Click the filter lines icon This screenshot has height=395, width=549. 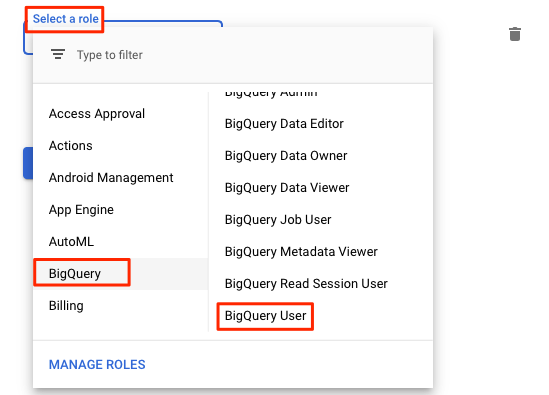click(58, 54)
